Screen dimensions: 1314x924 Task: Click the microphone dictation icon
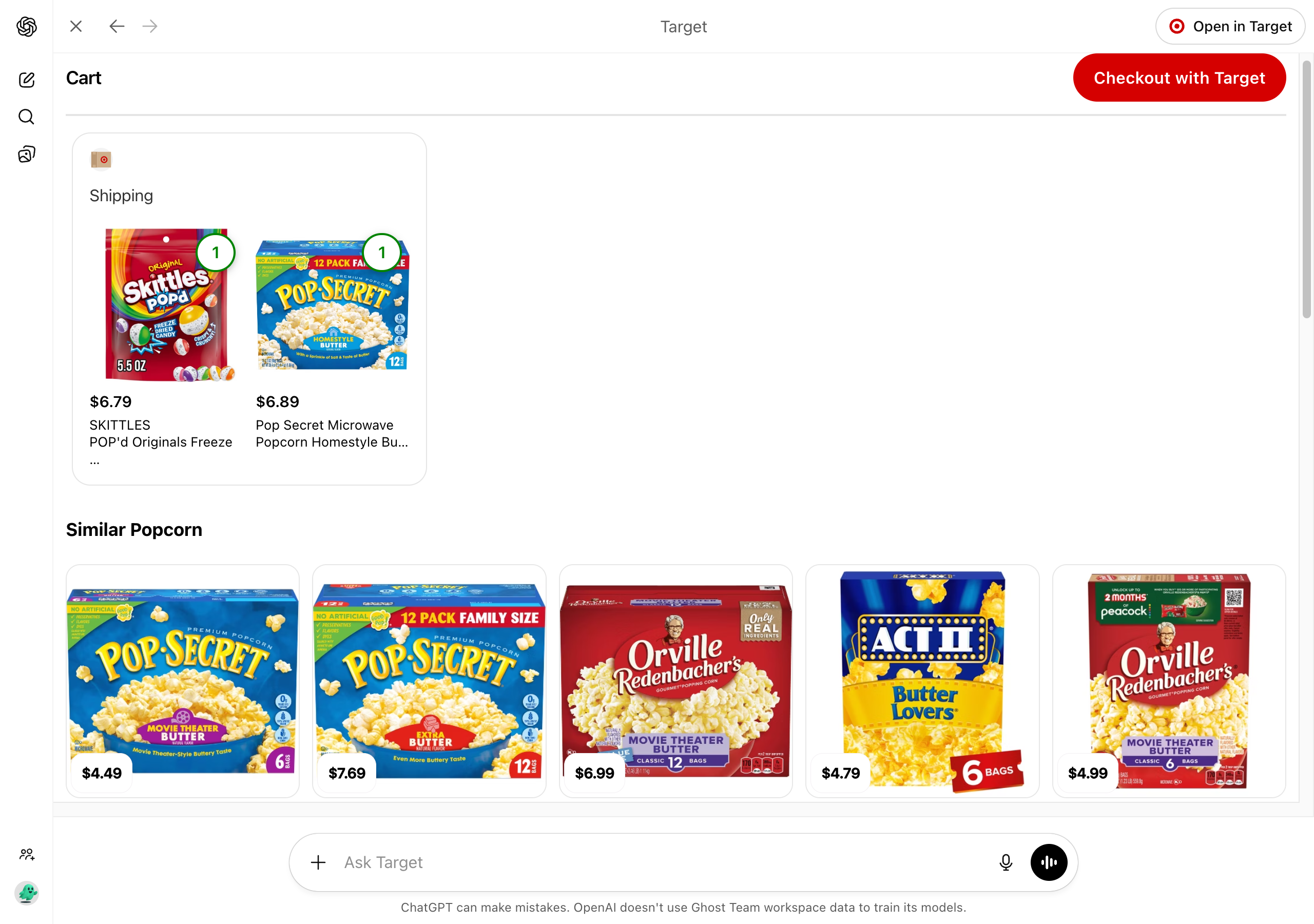click(1006, 862)
